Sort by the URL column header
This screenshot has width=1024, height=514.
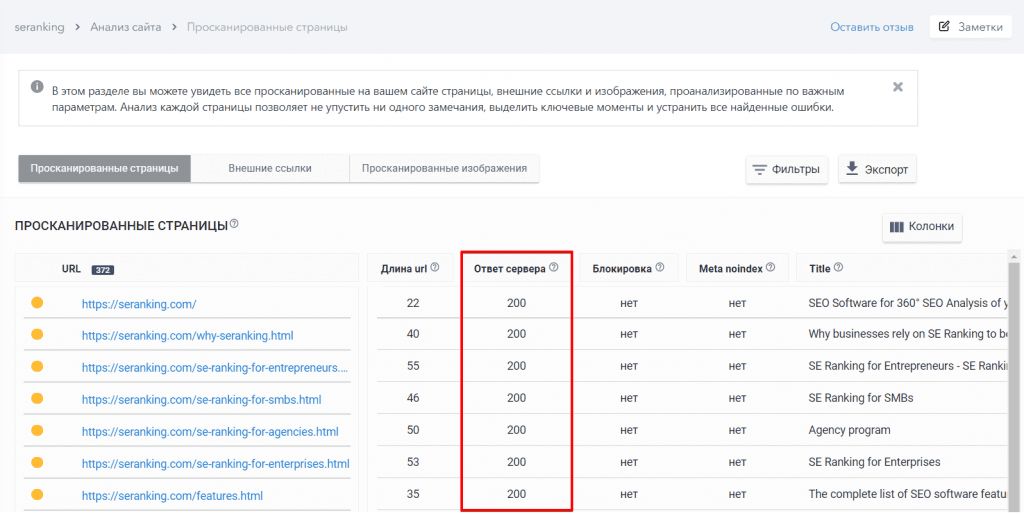click(71, 268)
